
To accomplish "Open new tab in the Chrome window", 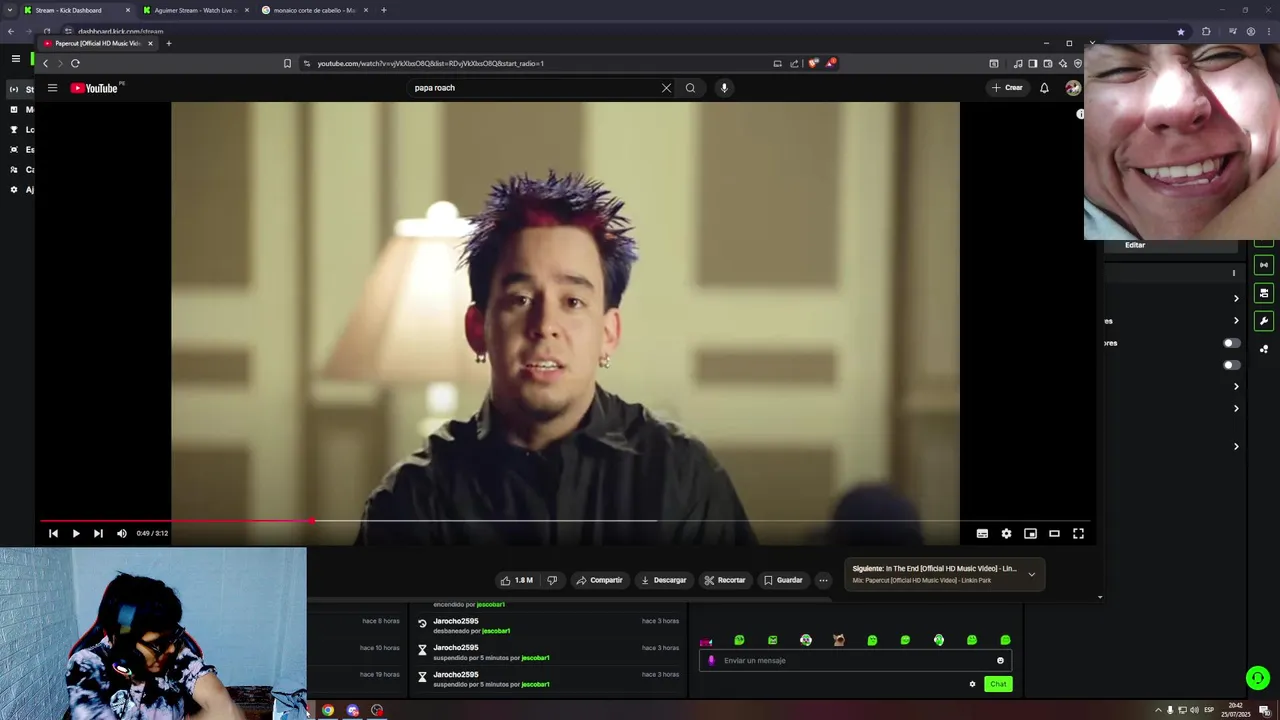I will 384,10.
